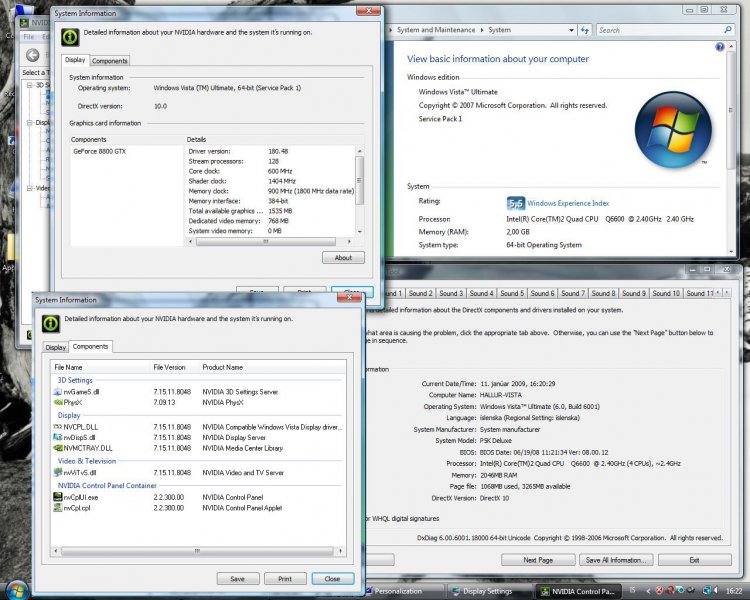Open the Display tab above the file list
This screenshot has width=750, height=600.
click(55, 347)
